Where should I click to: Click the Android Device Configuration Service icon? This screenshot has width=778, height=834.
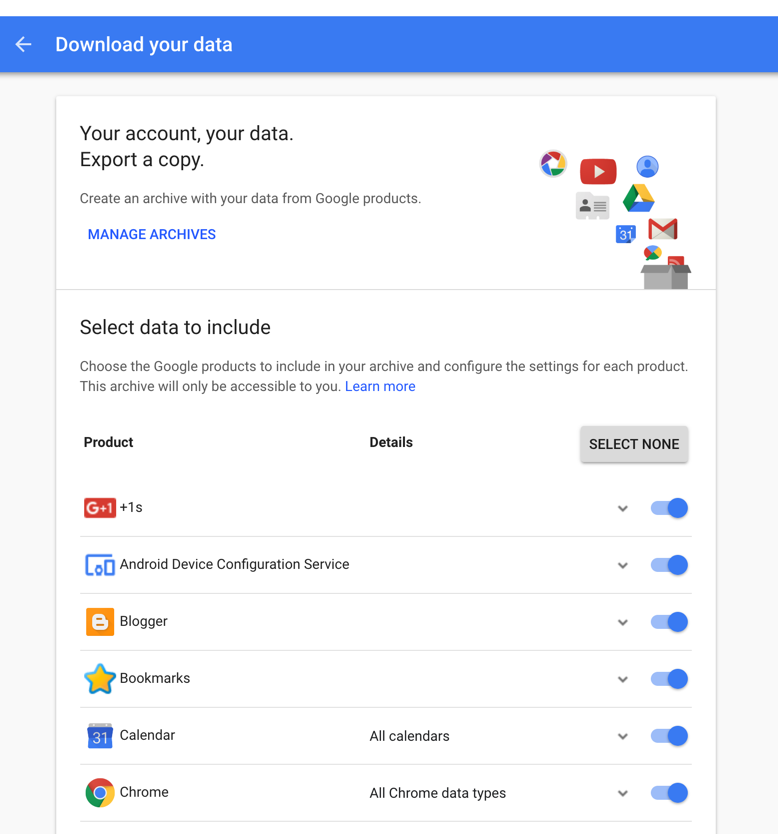99,565
